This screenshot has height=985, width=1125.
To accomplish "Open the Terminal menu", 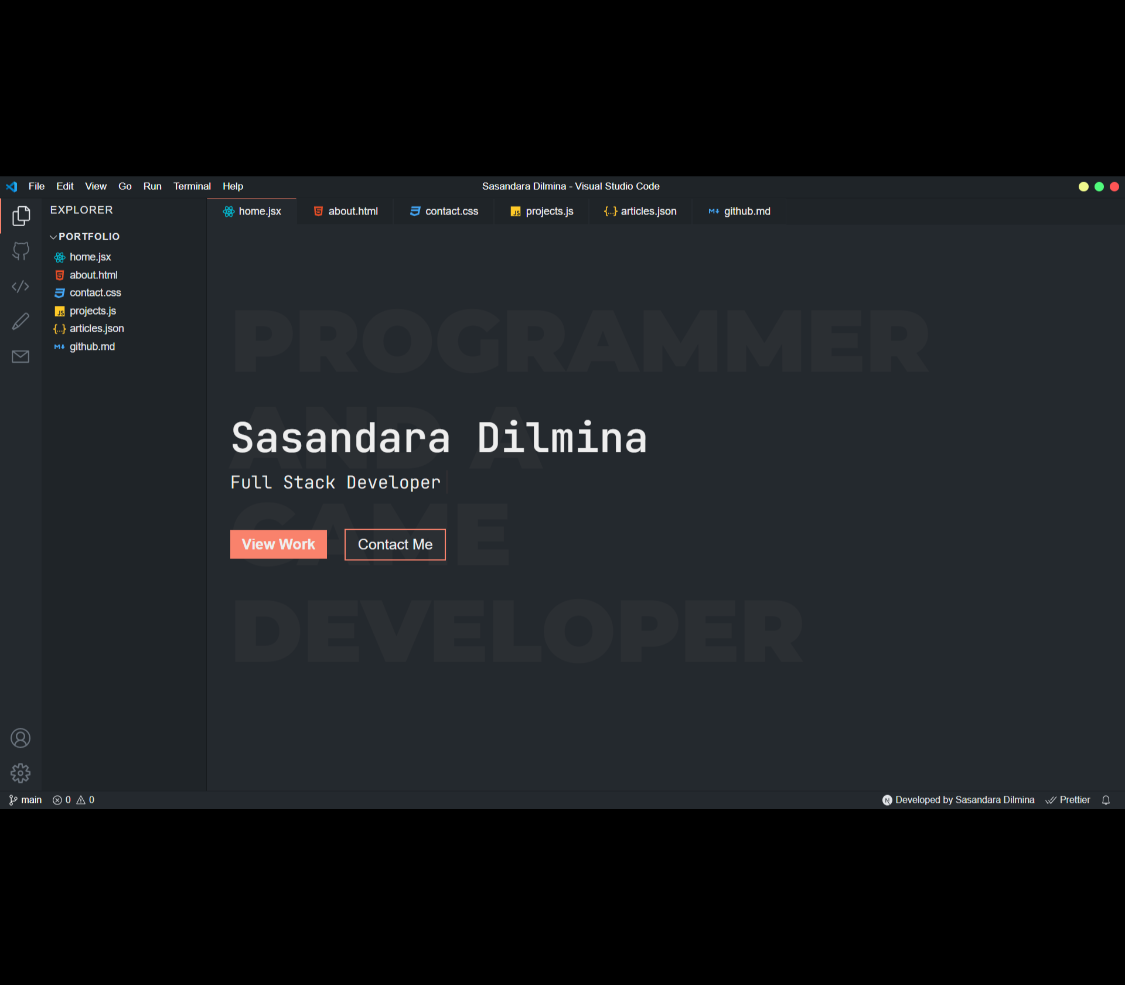I will (192, 186).
